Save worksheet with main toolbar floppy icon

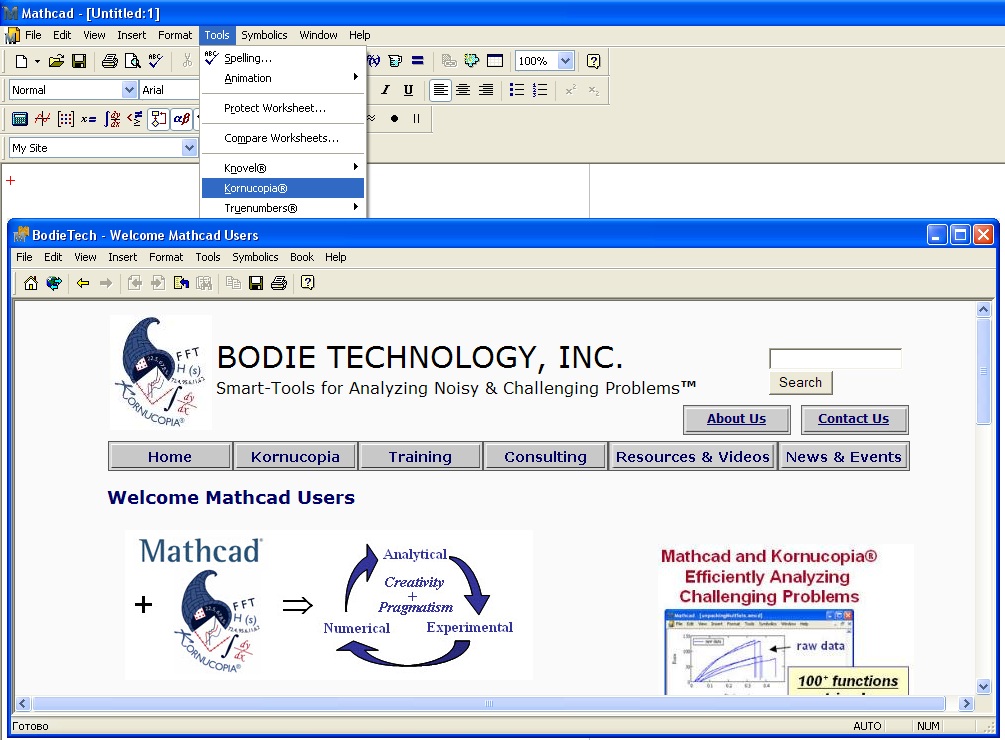coord(79,61)
